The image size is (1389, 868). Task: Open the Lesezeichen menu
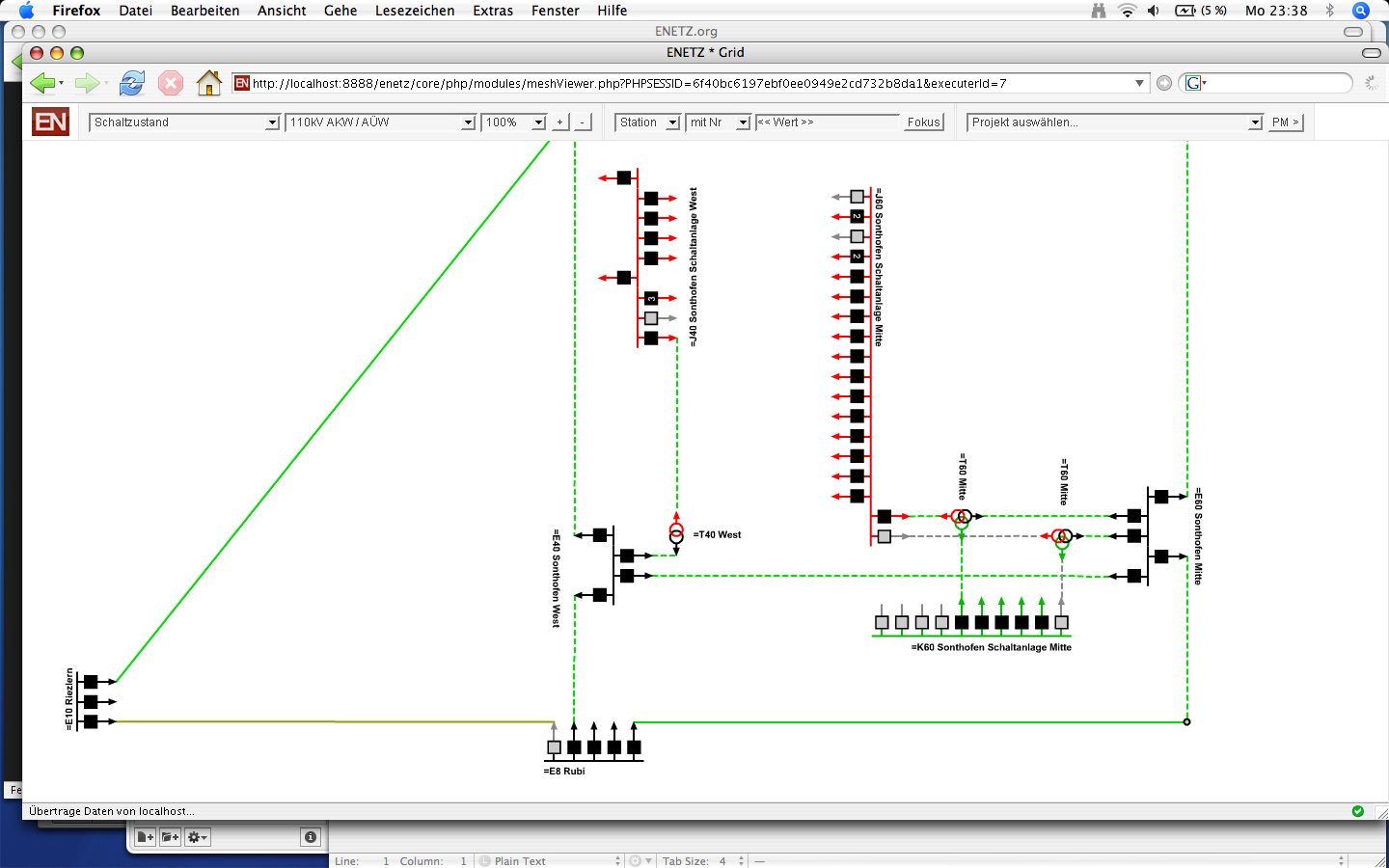coord(415,11)
